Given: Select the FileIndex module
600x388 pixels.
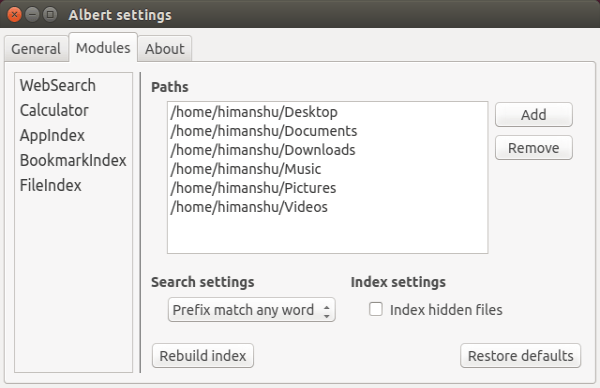Looking at the screenshot, I should (x=73, y=185).
